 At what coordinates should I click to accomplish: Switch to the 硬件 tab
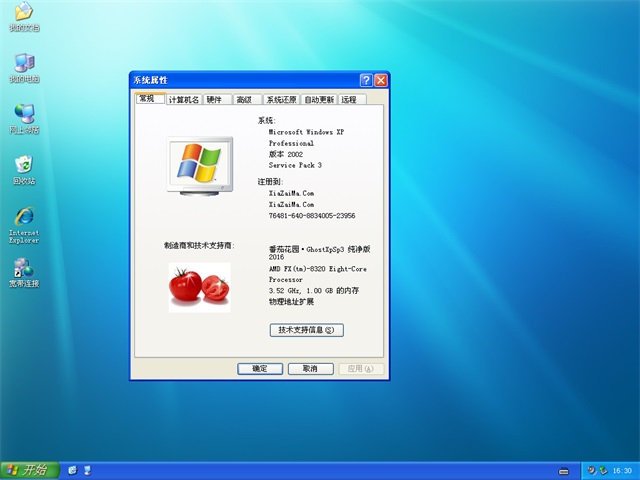tap(215, 100)
